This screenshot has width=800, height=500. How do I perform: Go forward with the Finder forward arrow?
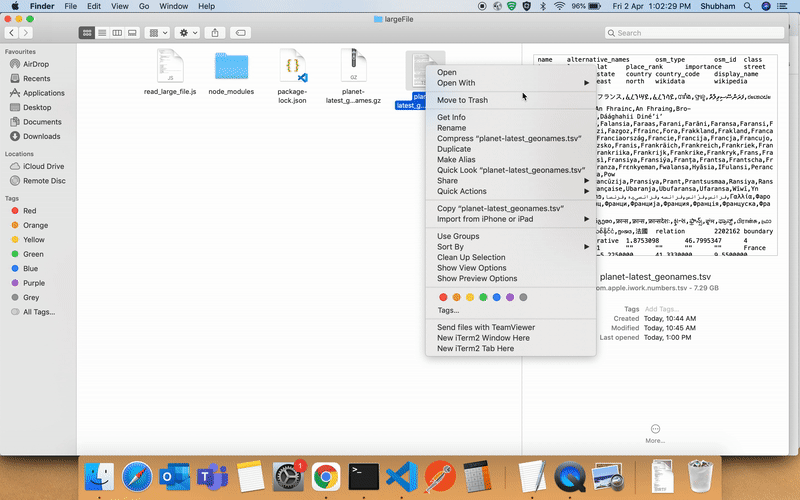26,33
